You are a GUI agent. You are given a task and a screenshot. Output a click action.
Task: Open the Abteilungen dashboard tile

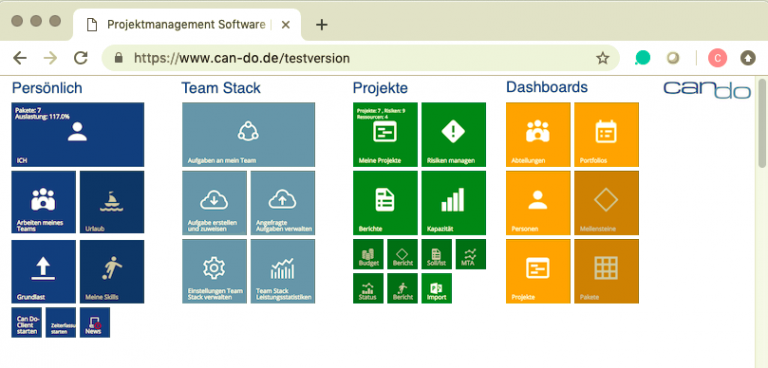point(538,135)
